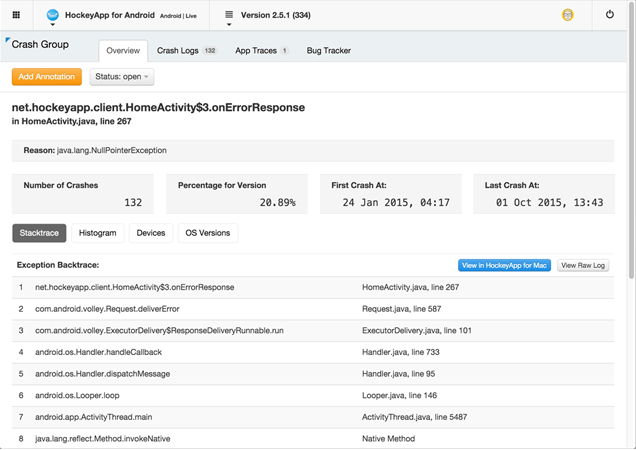The image size is (636, 450).
Task: Expand the app selector arrow under logo
Action: click(x=53, y=25)
